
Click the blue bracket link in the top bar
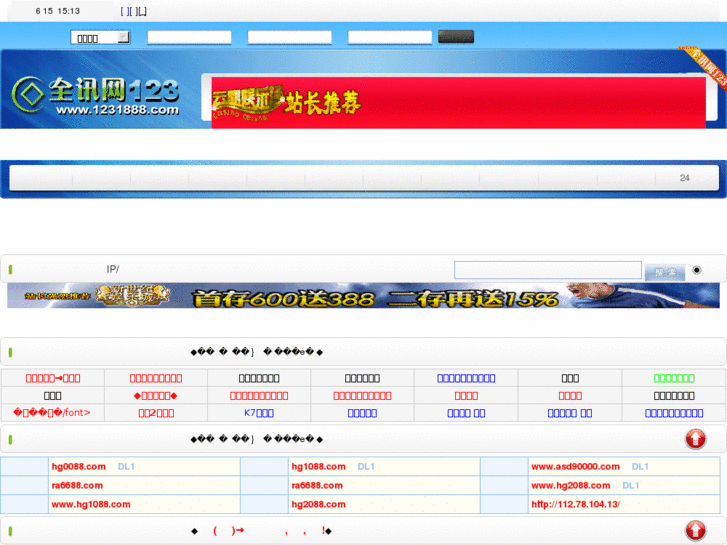coord(125,11)
